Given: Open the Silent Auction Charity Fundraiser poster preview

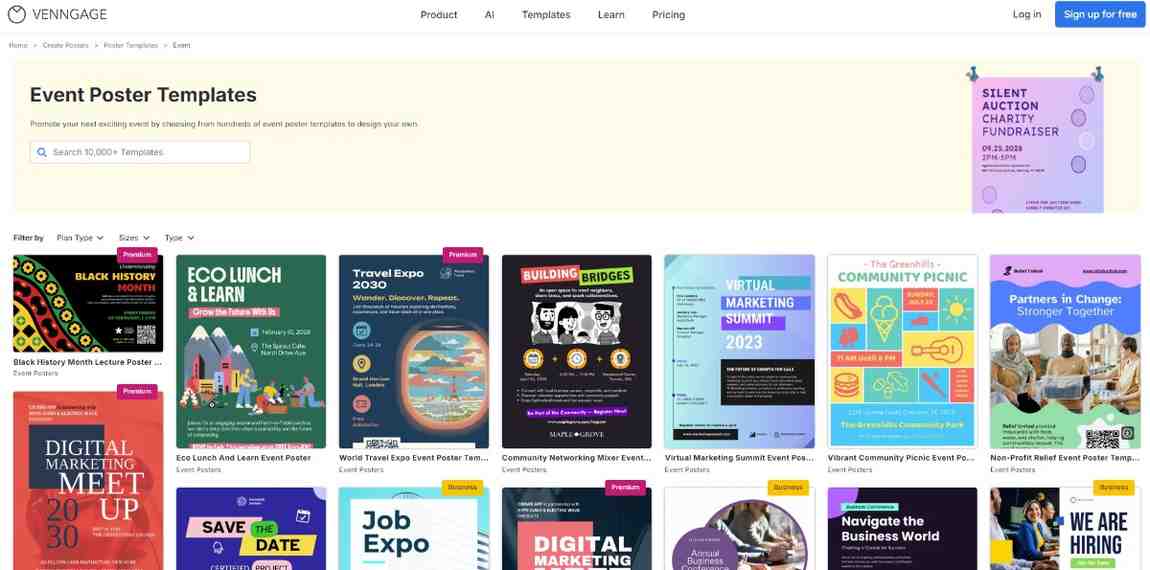Looking at the screenshot, I should point(1037,145).
